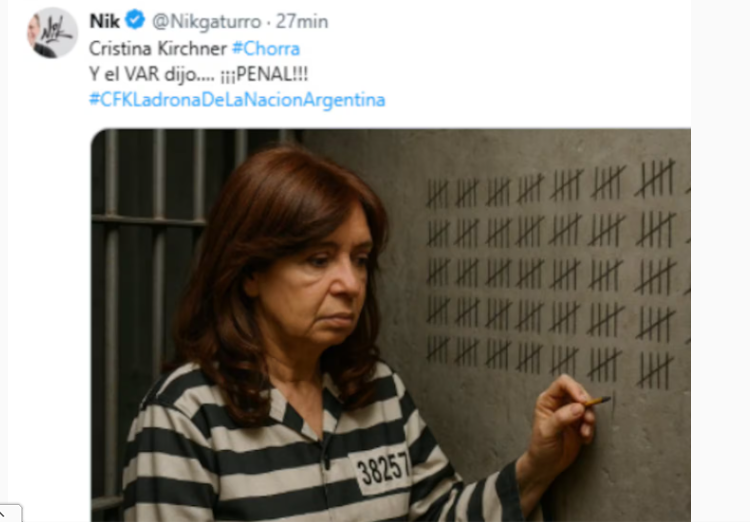Select the "Cristina Kirchner" tweet text
The width and height of the screenshot is (750, 522).
[x=158, y=49]
